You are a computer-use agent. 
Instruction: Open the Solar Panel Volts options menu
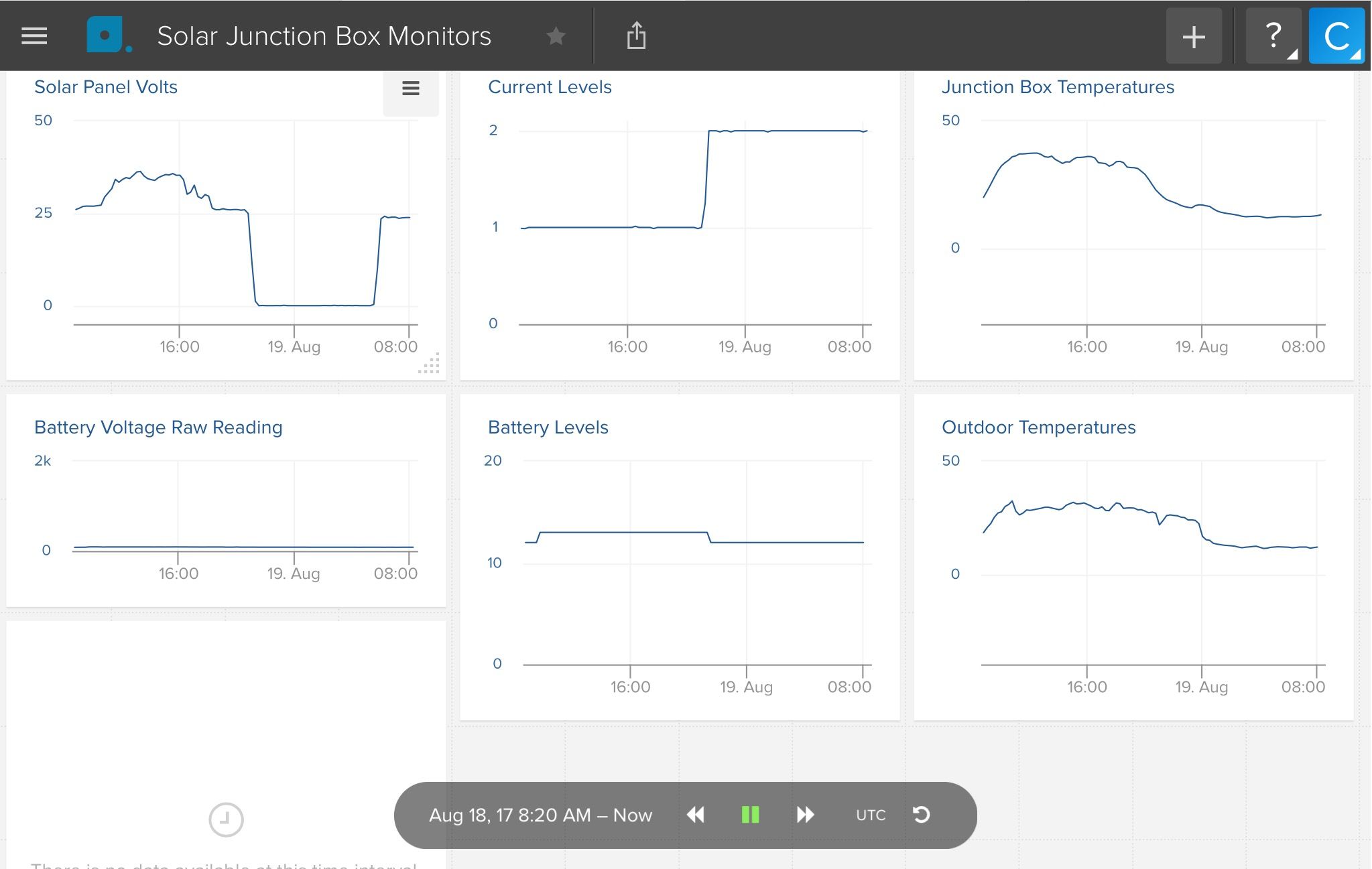point(411,88)
